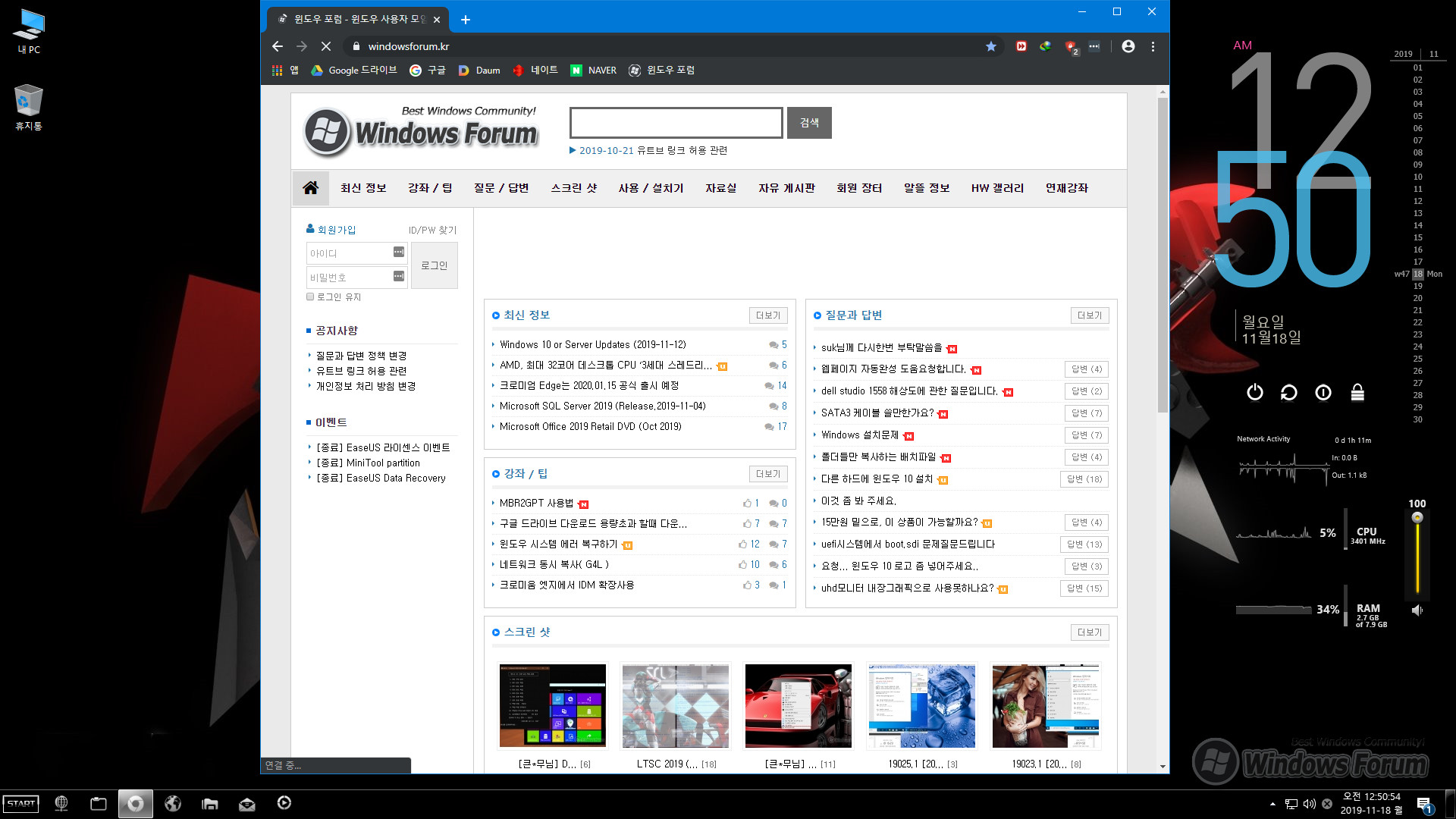This screenshot has height=819, width=1456.
Task: Open the 휴지통 recycle bin icon
Action: (x=29, y=107)
